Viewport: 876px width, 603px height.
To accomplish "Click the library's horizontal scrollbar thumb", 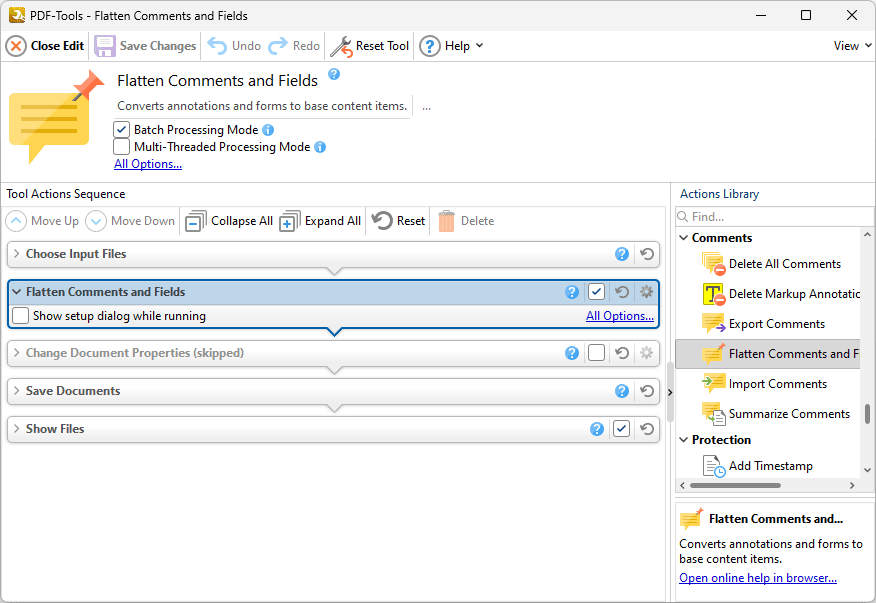I will pyautogui.click(x=735, y=486).
